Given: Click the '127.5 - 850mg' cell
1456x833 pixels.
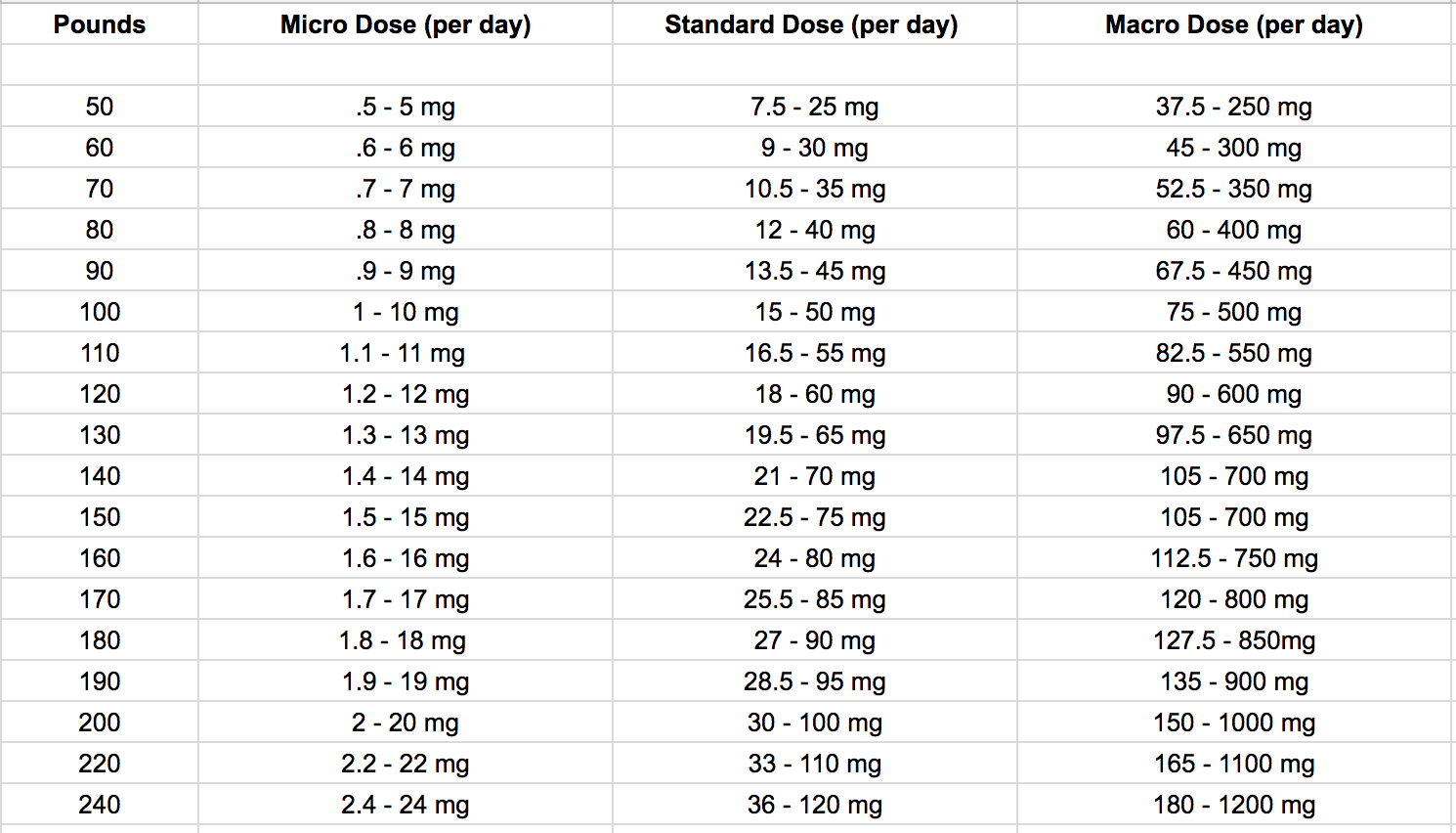Looking at the screenshot, I should point(1234,640).
